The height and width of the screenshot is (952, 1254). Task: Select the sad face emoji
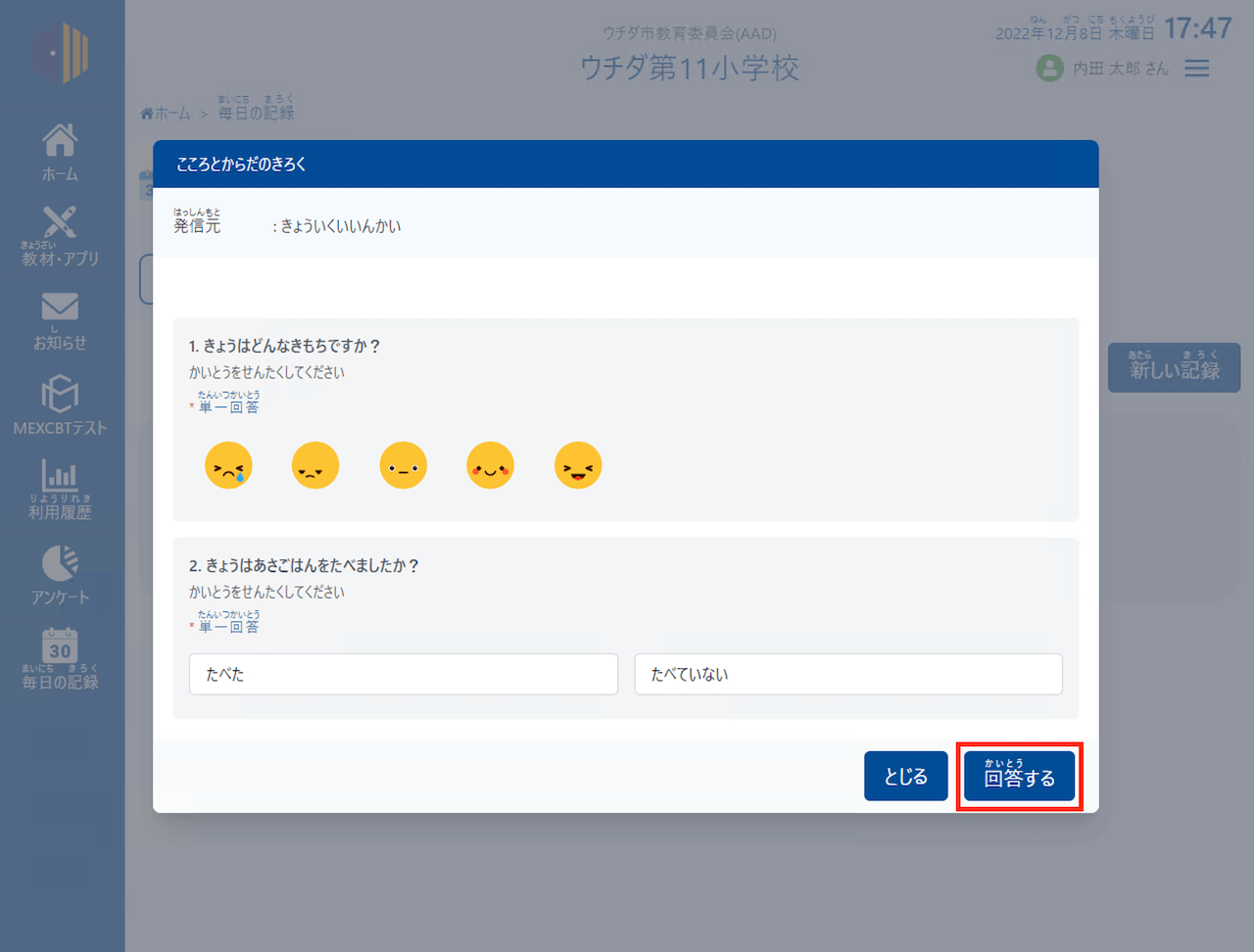click(315, 465)
